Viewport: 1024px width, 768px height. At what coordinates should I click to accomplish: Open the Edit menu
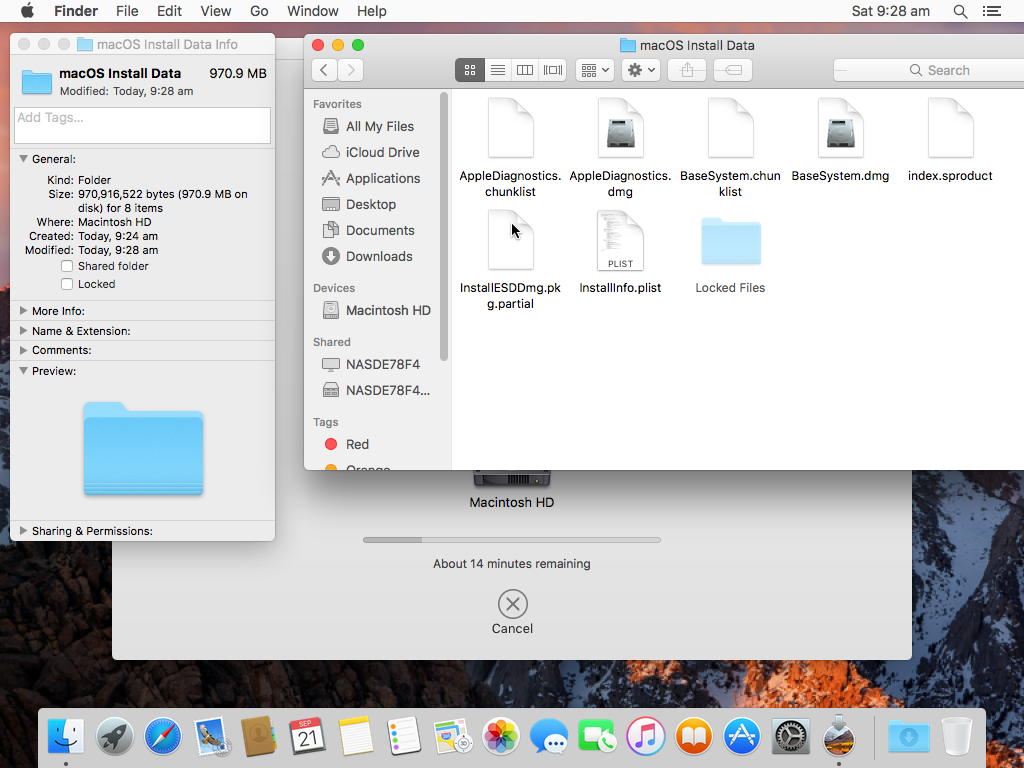point(169,11)
